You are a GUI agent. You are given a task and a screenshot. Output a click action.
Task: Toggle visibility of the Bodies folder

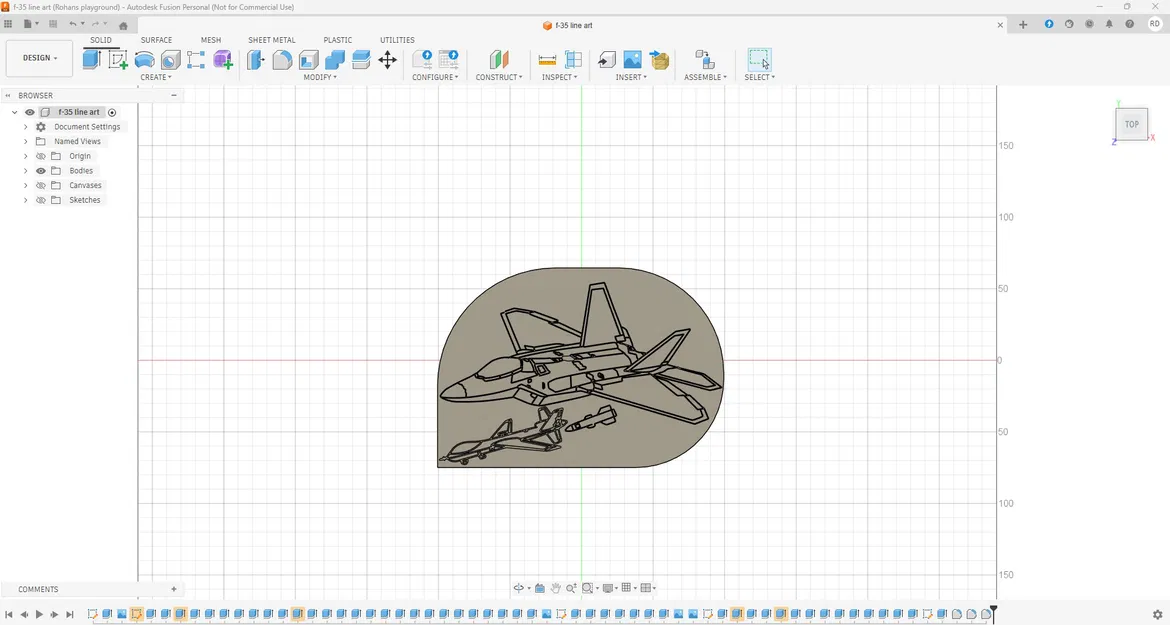click(x=41, y=170)
